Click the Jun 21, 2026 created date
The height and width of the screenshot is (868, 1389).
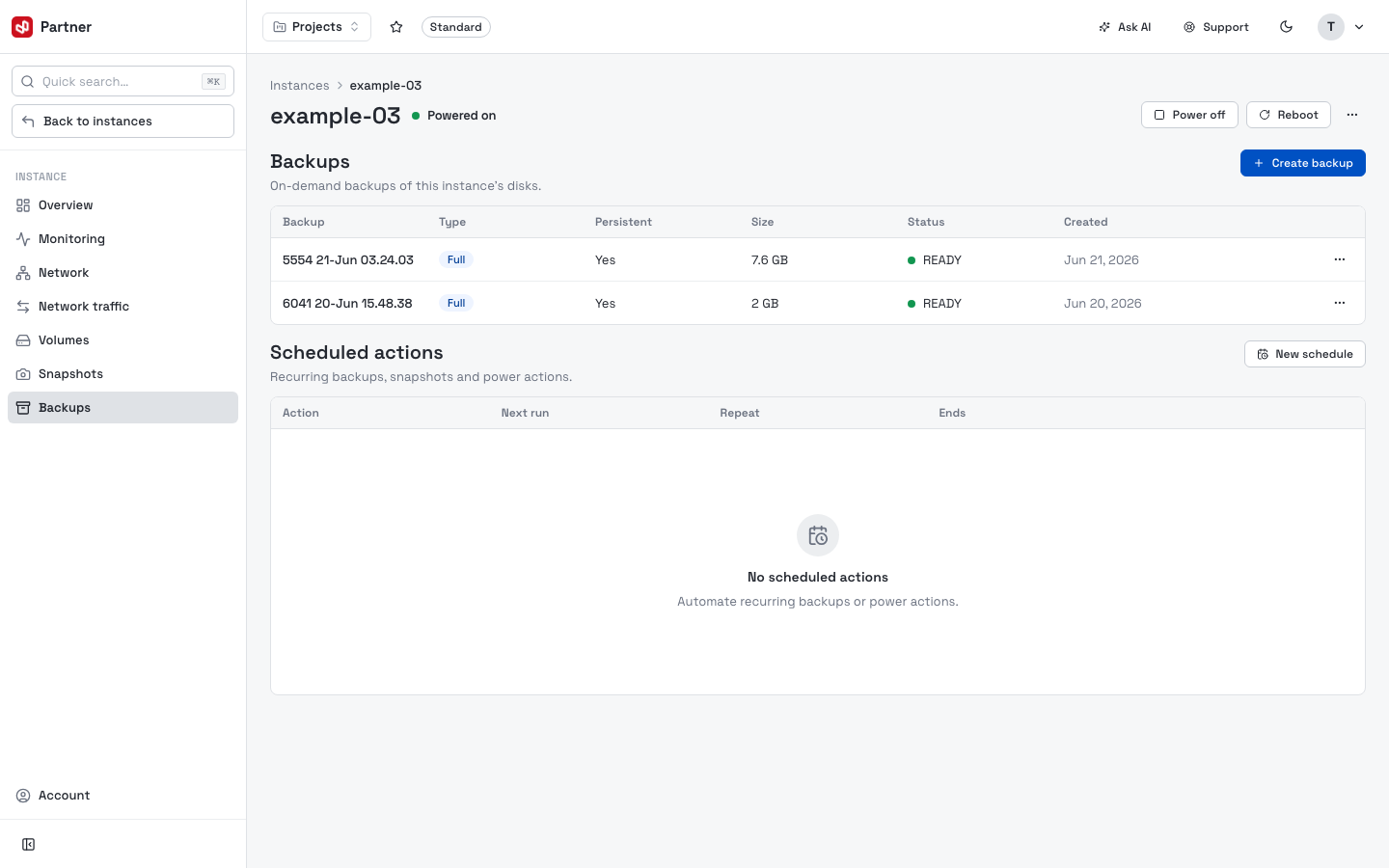[1102, 259]
